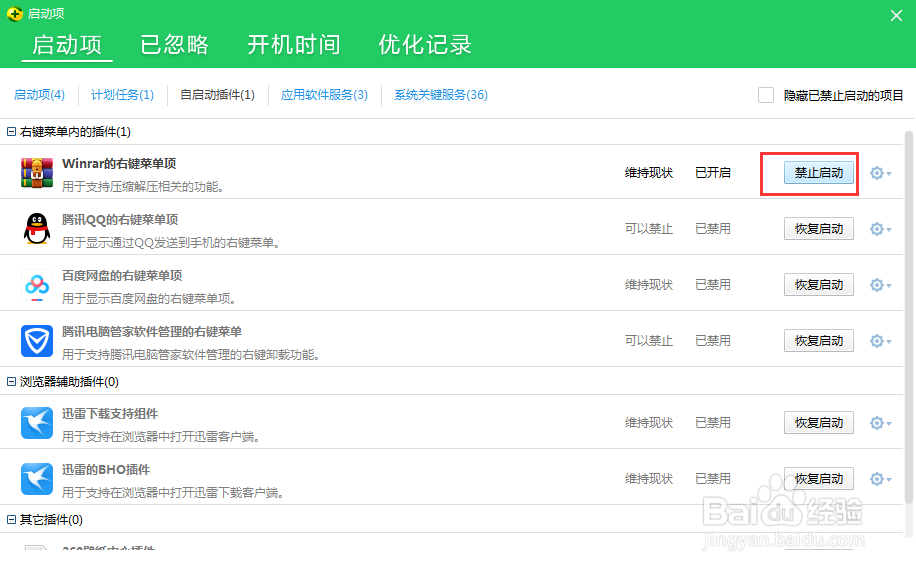Viewport: 916px width, 572px height.
Task: Click the Tencent PC Manager shield icon
Action: (x=37, y=341)
